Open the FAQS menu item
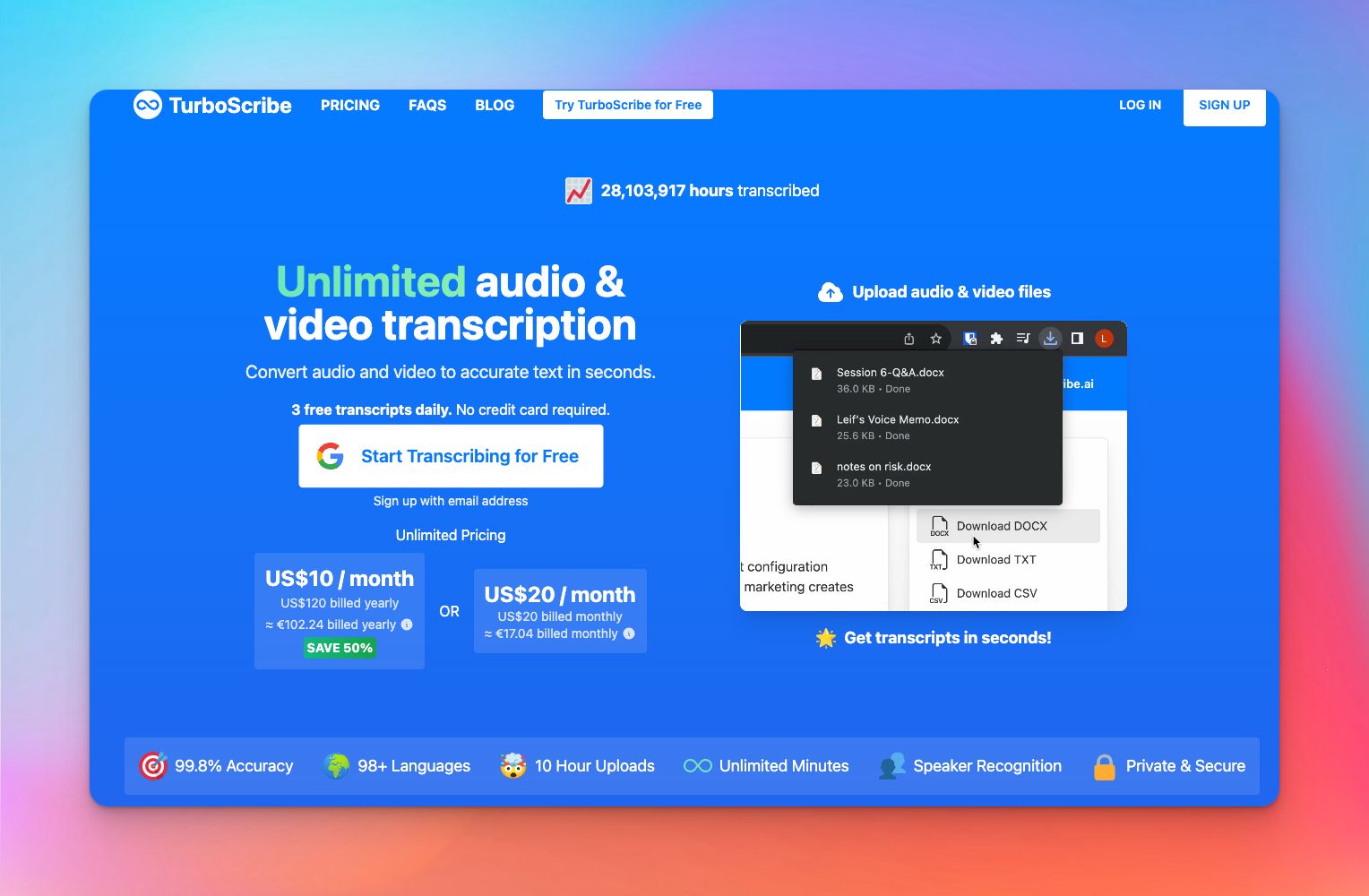This screenshot has width=1369, height=896. tap(427, 105)
